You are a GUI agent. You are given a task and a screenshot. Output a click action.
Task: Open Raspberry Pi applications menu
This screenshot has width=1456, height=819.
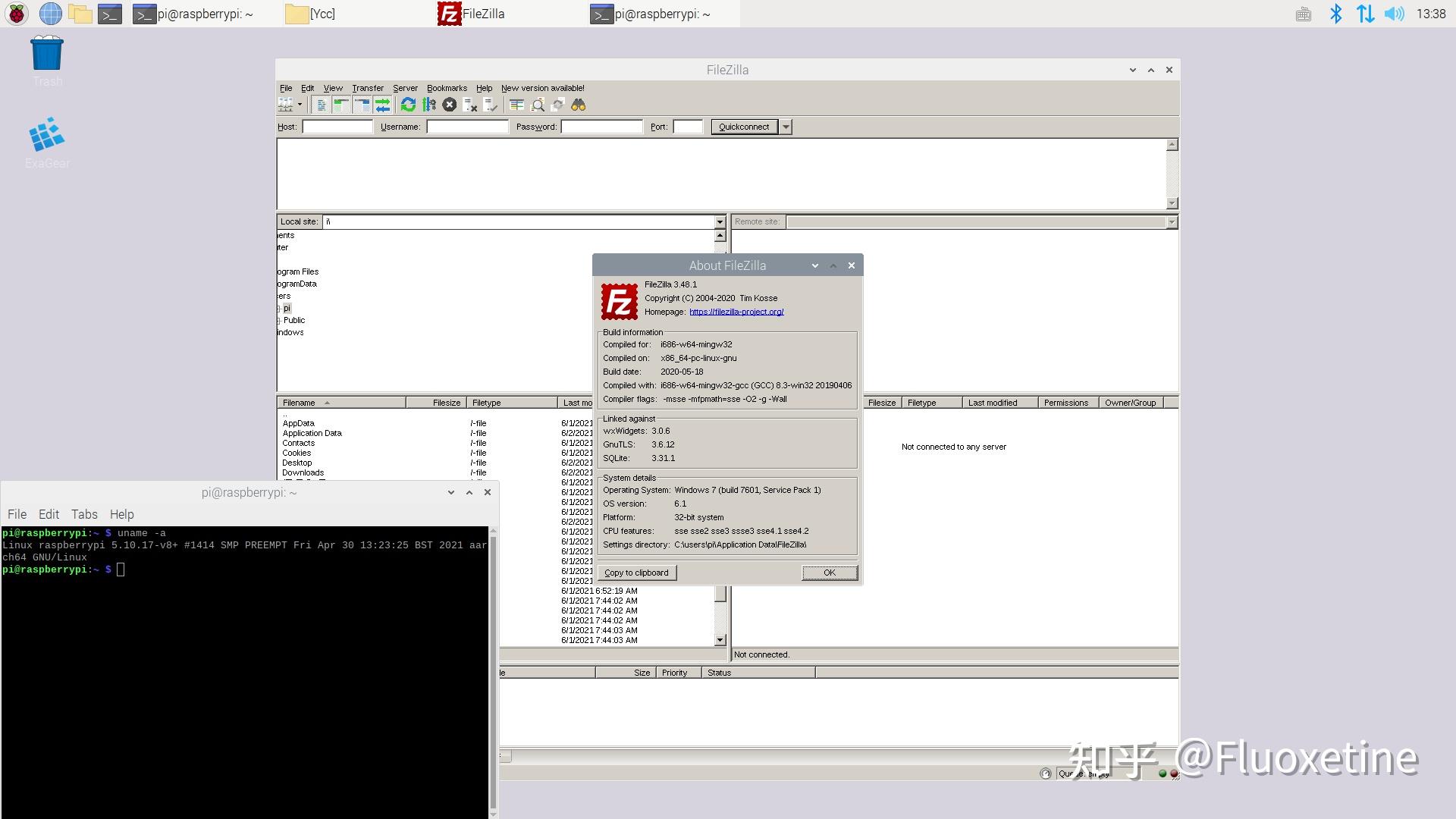pyautogui.click(x=17, y=14)
